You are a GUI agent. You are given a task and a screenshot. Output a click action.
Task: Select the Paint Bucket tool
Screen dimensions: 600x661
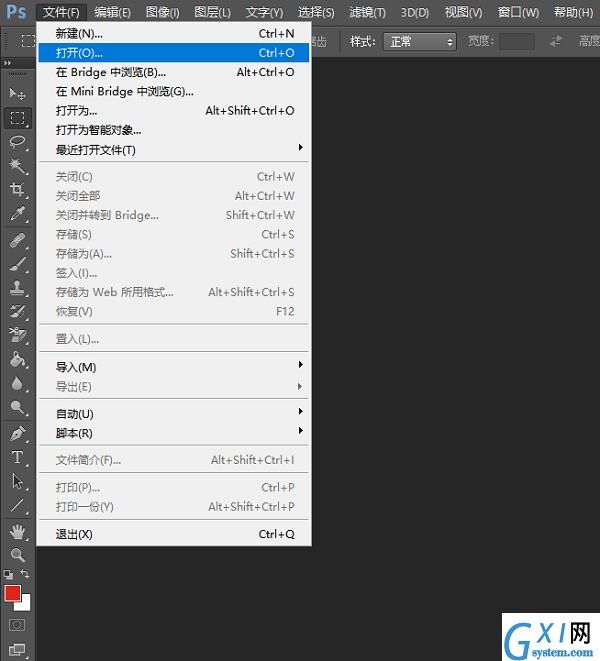17,360
